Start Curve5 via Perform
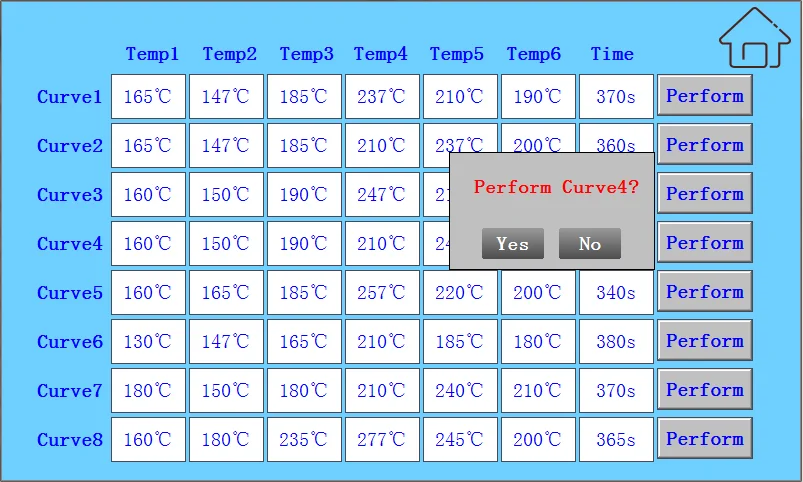This screenshot has height=482, width=803. 705,292
